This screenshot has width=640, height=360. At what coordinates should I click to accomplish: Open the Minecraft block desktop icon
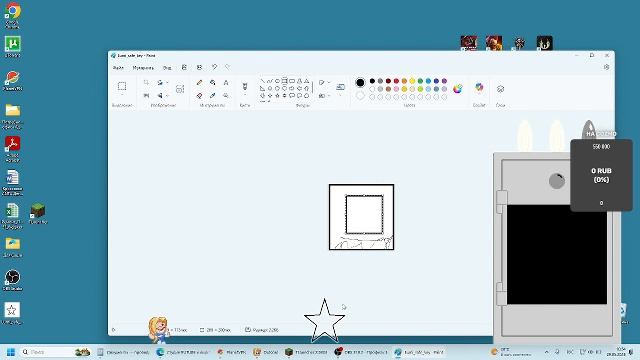(x=38, y=213)
